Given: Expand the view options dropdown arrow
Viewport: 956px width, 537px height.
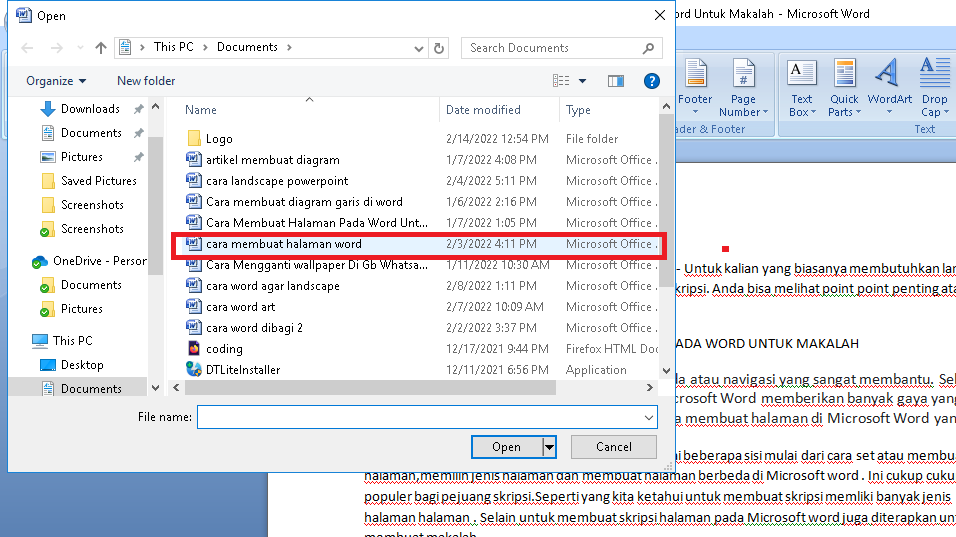Looking at the screenshot, I should pos(583,81).
